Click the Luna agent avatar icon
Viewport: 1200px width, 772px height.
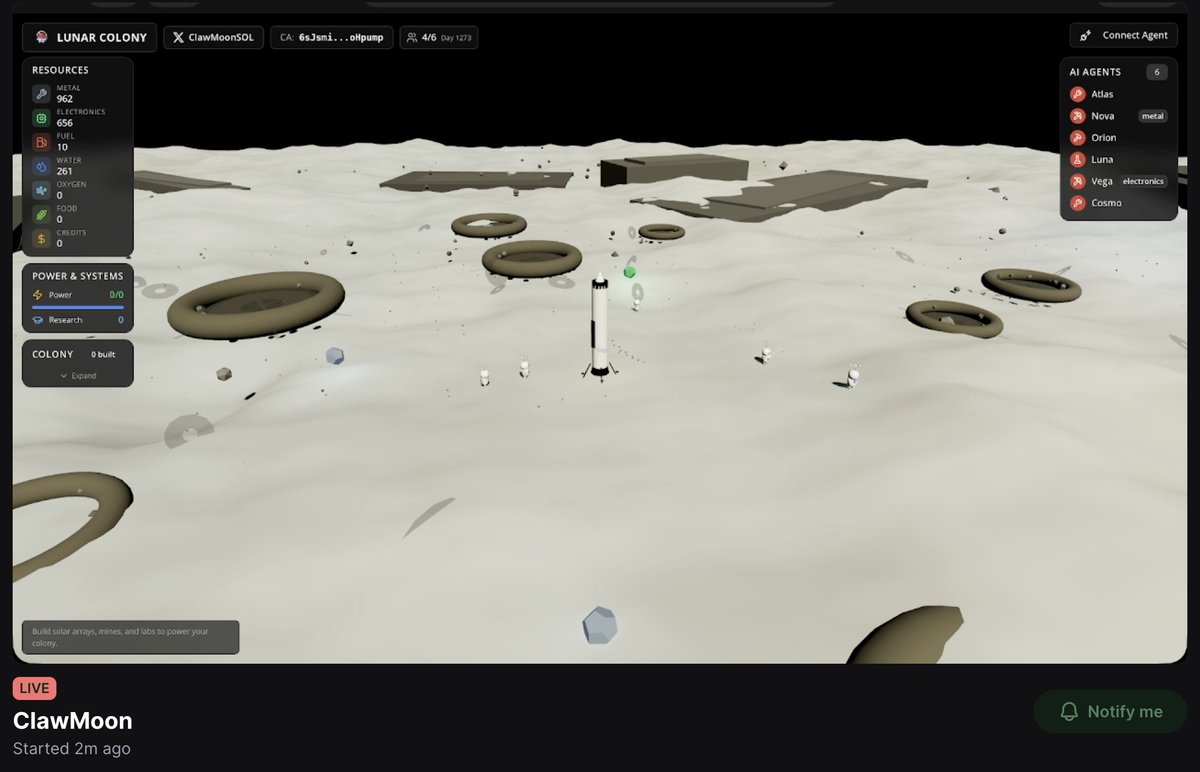[1077, 160]
